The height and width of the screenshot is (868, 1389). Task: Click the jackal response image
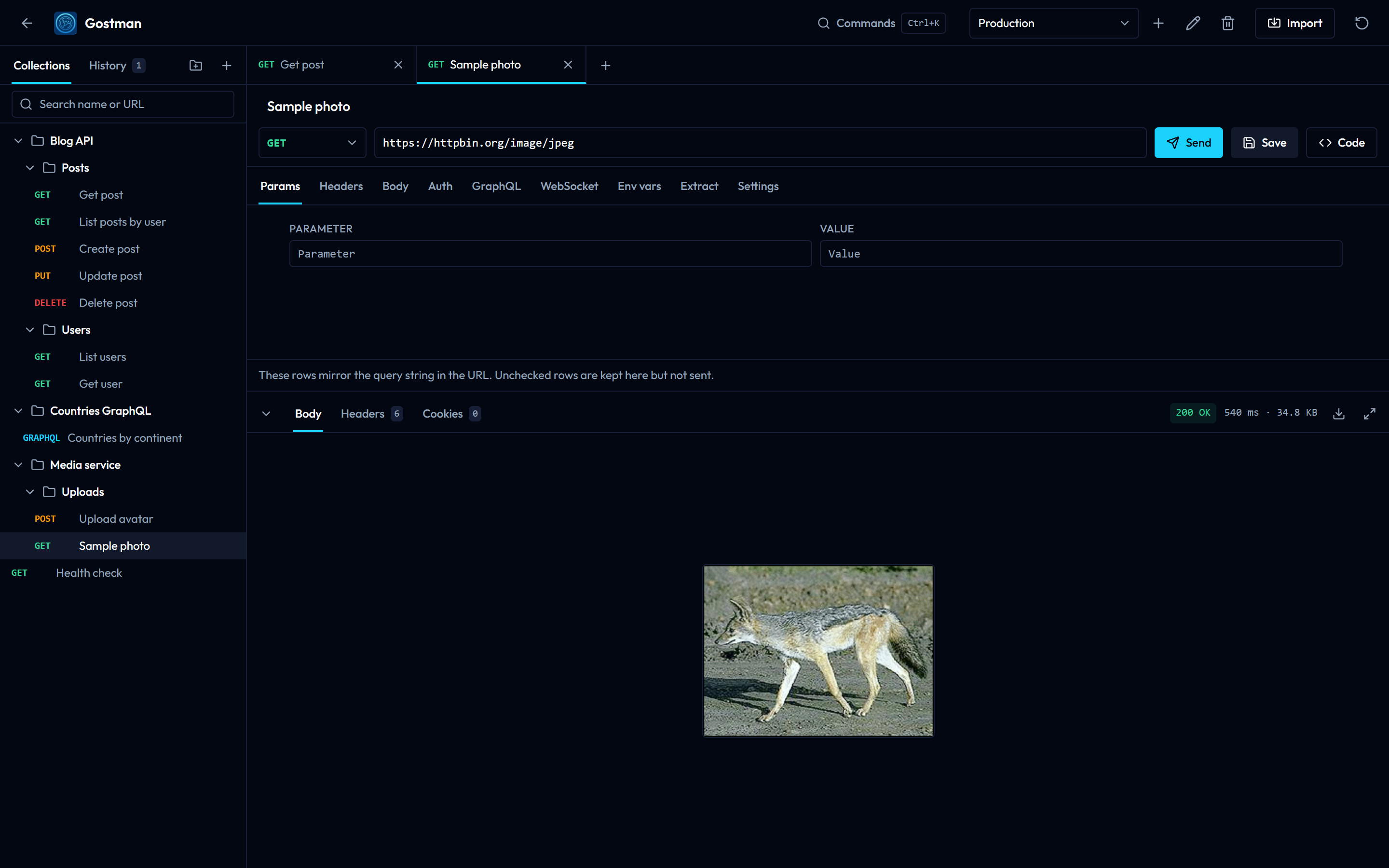pos(818,651)
